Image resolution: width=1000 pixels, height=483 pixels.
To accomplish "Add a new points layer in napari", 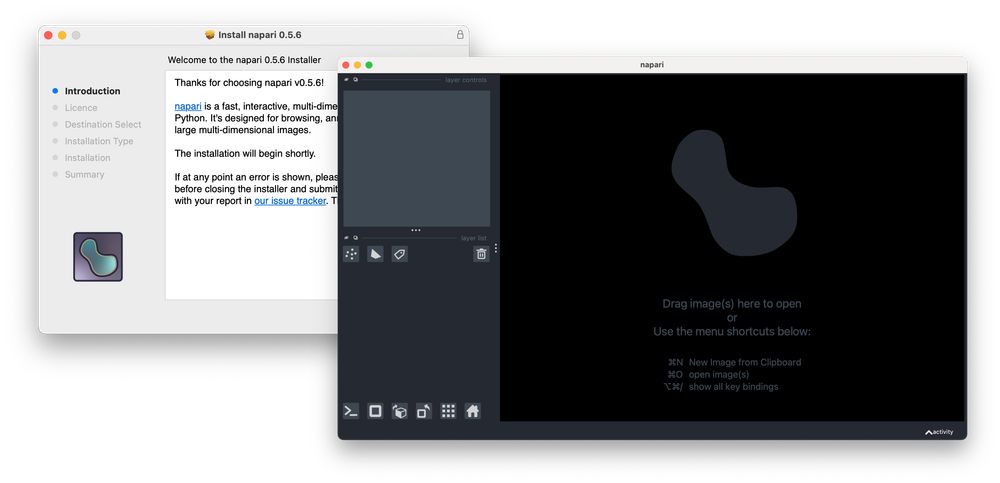I will [x=351, y=254].
